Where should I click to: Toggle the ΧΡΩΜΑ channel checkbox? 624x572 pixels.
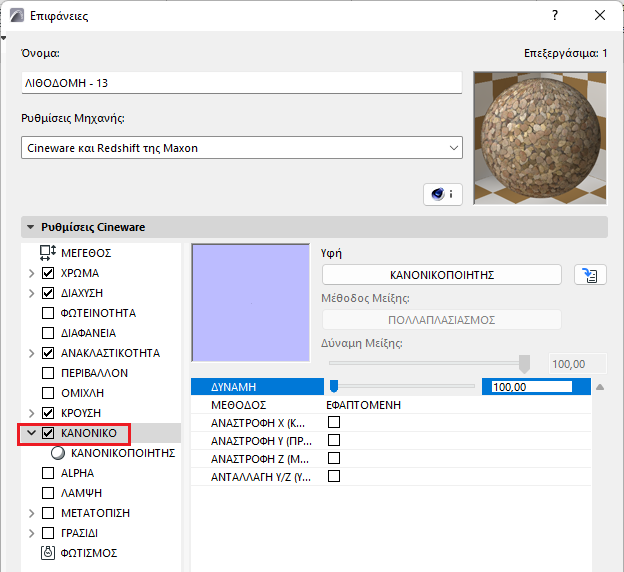coord(48,273)
